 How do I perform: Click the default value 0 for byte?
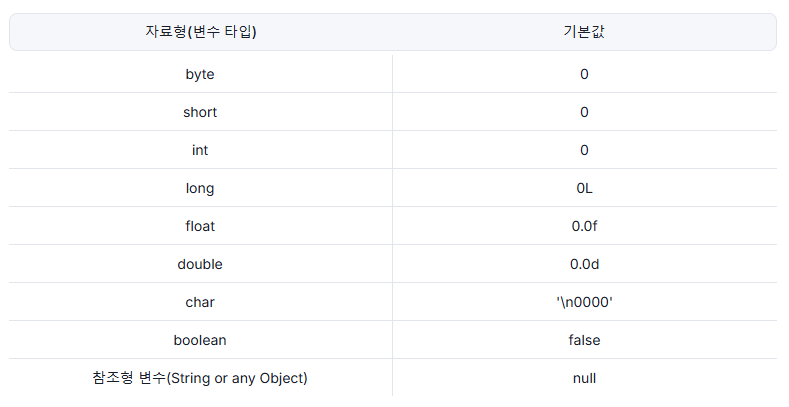click(x=584, y=74)
